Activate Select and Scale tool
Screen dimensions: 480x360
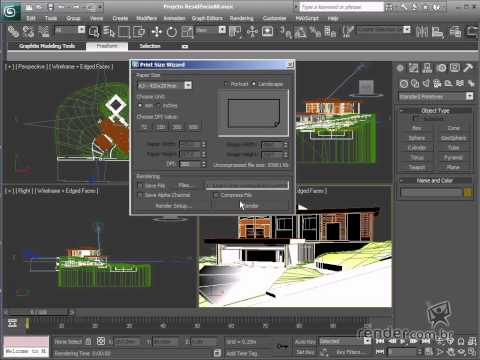[187, 32]
